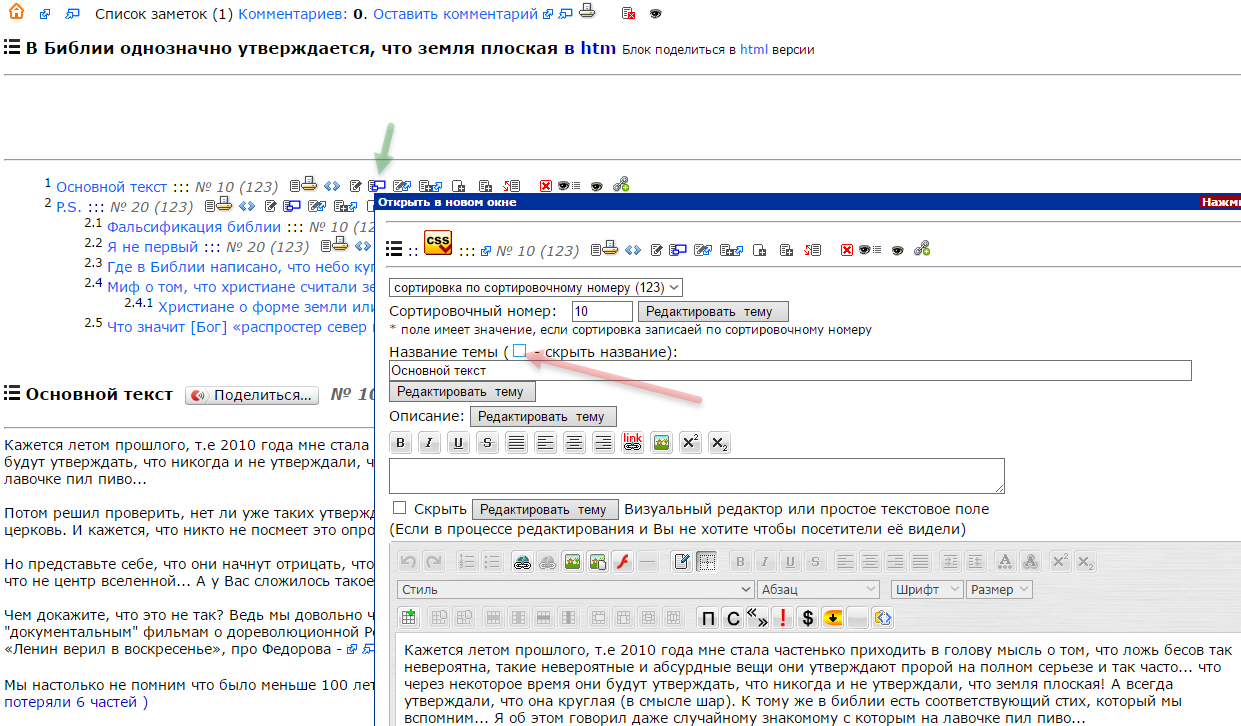Viewport: 1241px width, 726px height.
Task: Print the page via top printer icon
Action: tap(587, 12)
